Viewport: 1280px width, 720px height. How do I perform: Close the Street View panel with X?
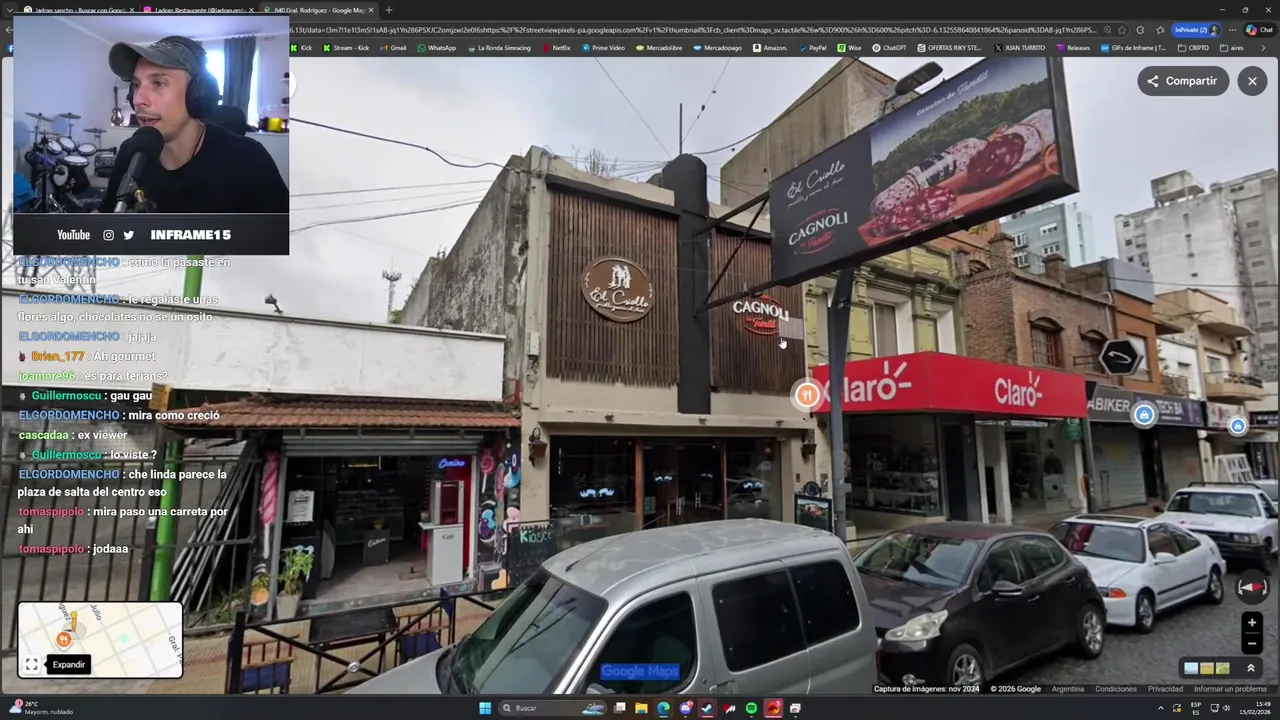pos(1252,81)
